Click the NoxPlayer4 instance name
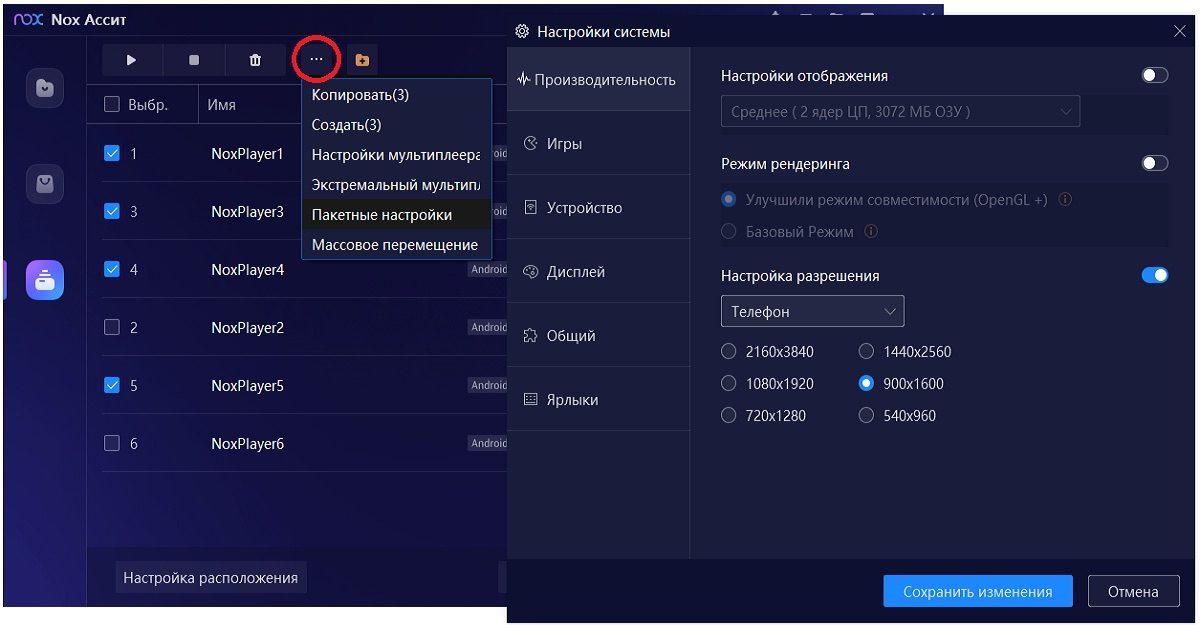 coord(247,270)
